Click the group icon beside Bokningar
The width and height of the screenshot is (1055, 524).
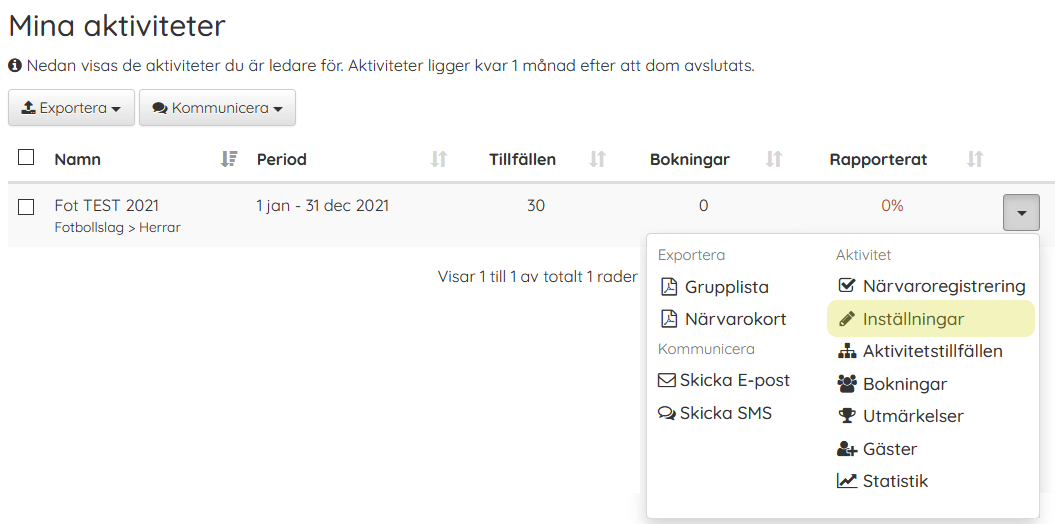pyautogui.click(x=846, y=384)
